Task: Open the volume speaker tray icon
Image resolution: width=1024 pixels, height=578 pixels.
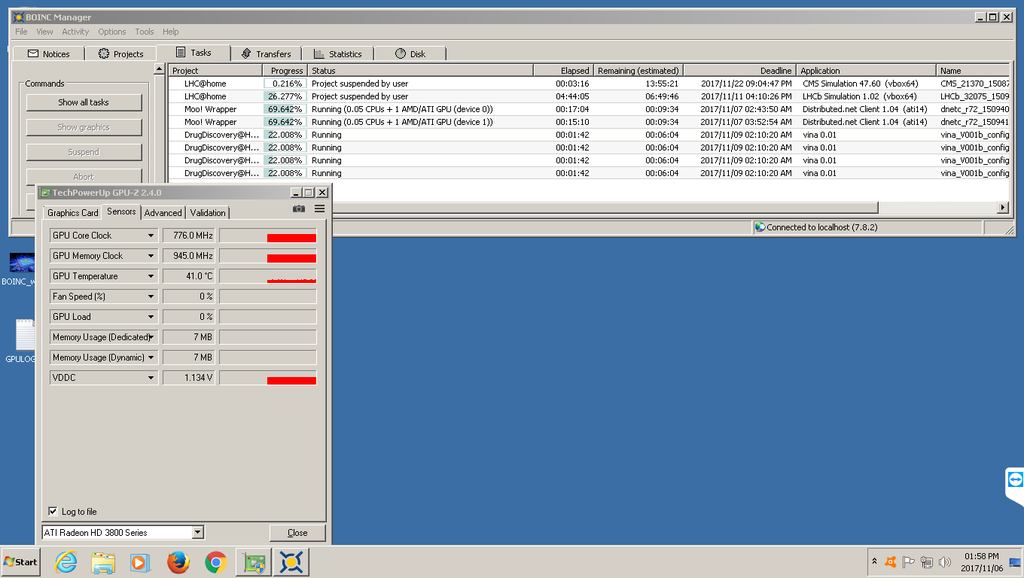Action: coord(944,562)
